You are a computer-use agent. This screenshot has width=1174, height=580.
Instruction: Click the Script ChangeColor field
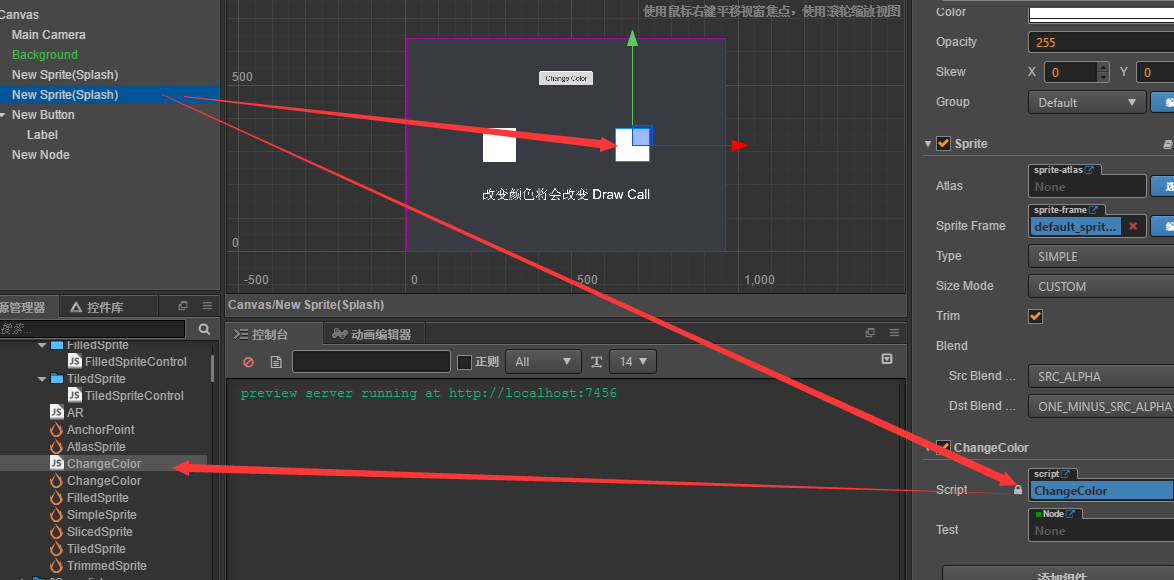(x=1101, y=490)
